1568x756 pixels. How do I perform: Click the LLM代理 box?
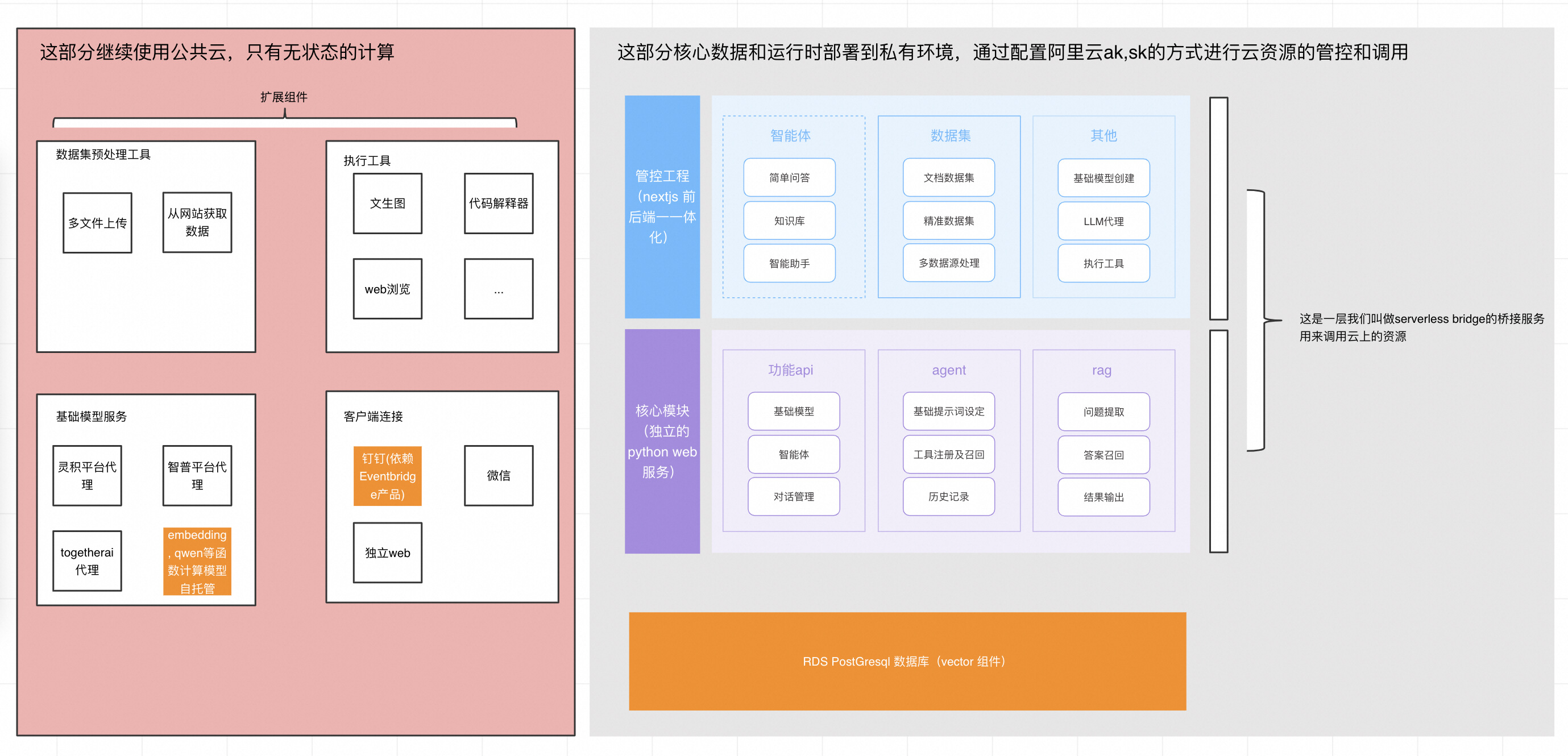(x=1104, y=221)
